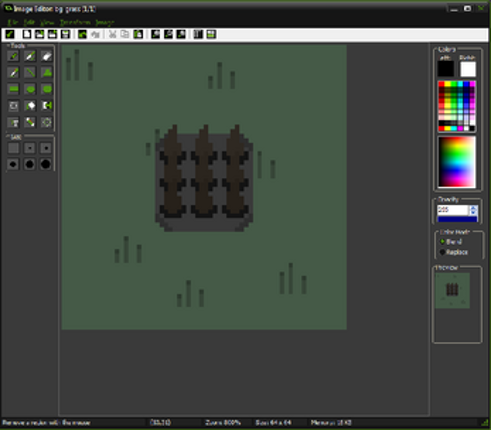Click the Cut scissors icon
The width and height of the screenshot is (491, 430).
(112, 34)
